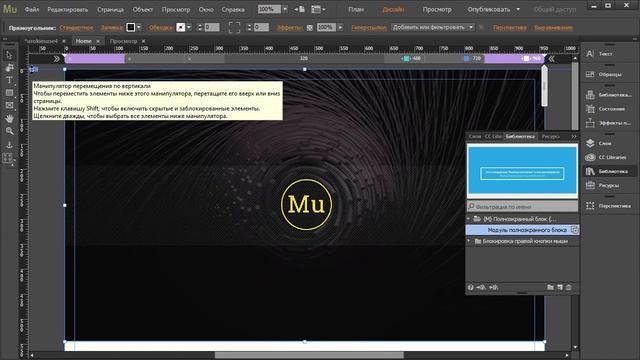
Task: Click the Эффекты link
Action: click(290, 28)
